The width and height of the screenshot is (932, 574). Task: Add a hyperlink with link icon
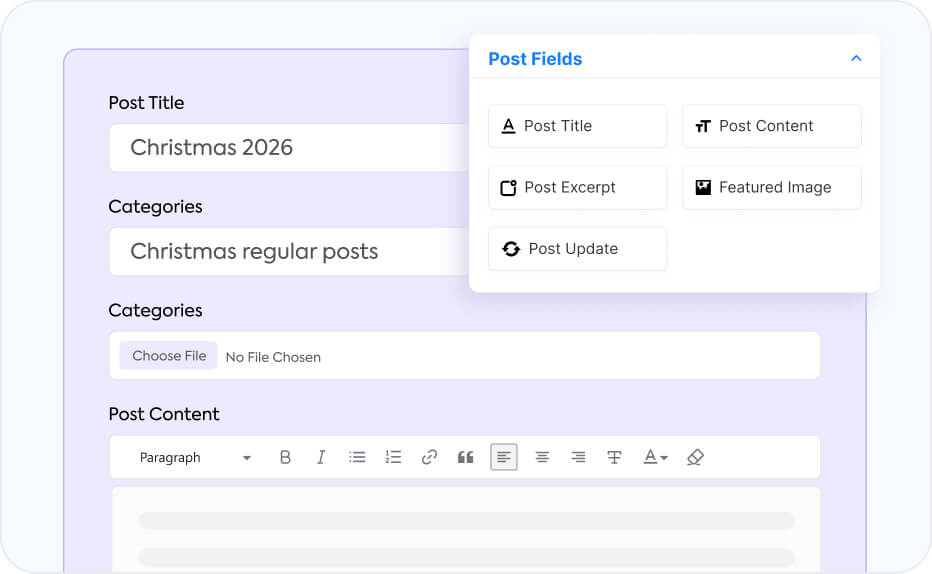pos(429,457)
